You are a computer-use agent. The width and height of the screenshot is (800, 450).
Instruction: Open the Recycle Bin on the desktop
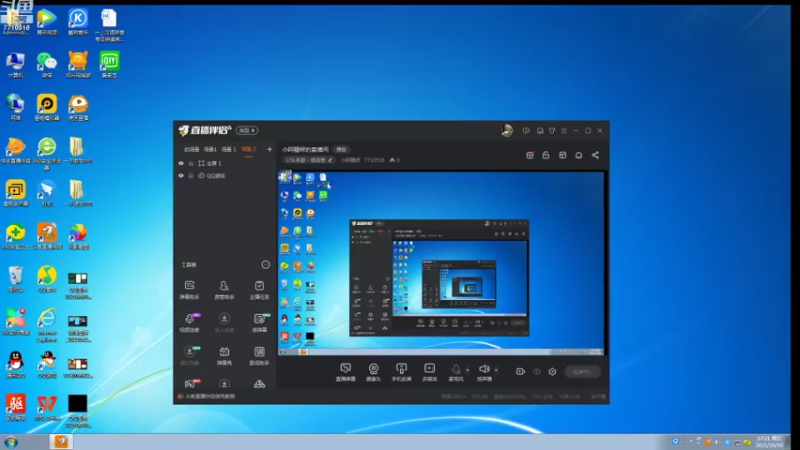(16, 279)
